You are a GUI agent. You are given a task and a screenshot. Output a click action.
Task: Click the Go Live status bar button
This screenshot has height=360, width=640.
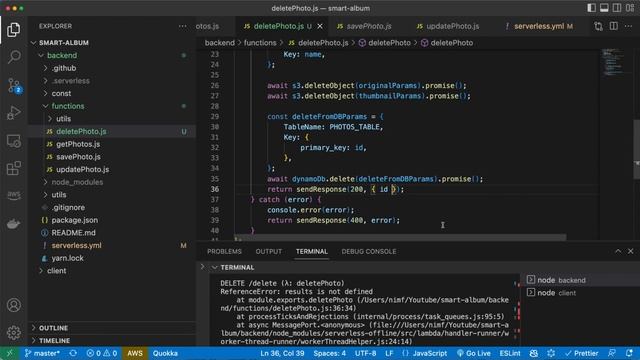(473, 353)
